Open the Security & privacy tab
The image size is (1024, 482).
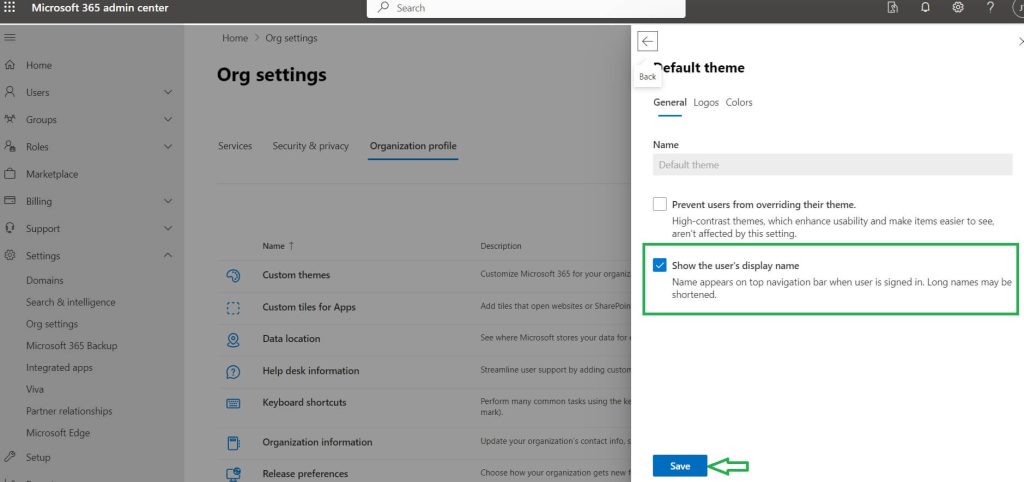point(310,146)
